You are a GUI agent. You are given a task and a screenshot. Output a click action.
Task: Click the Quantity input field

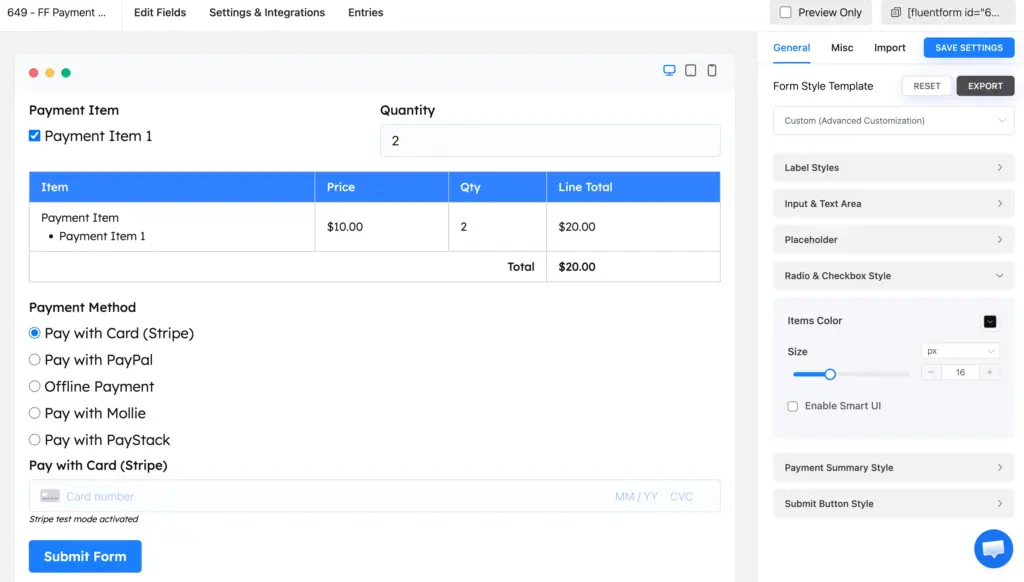[x=550, y=140]
